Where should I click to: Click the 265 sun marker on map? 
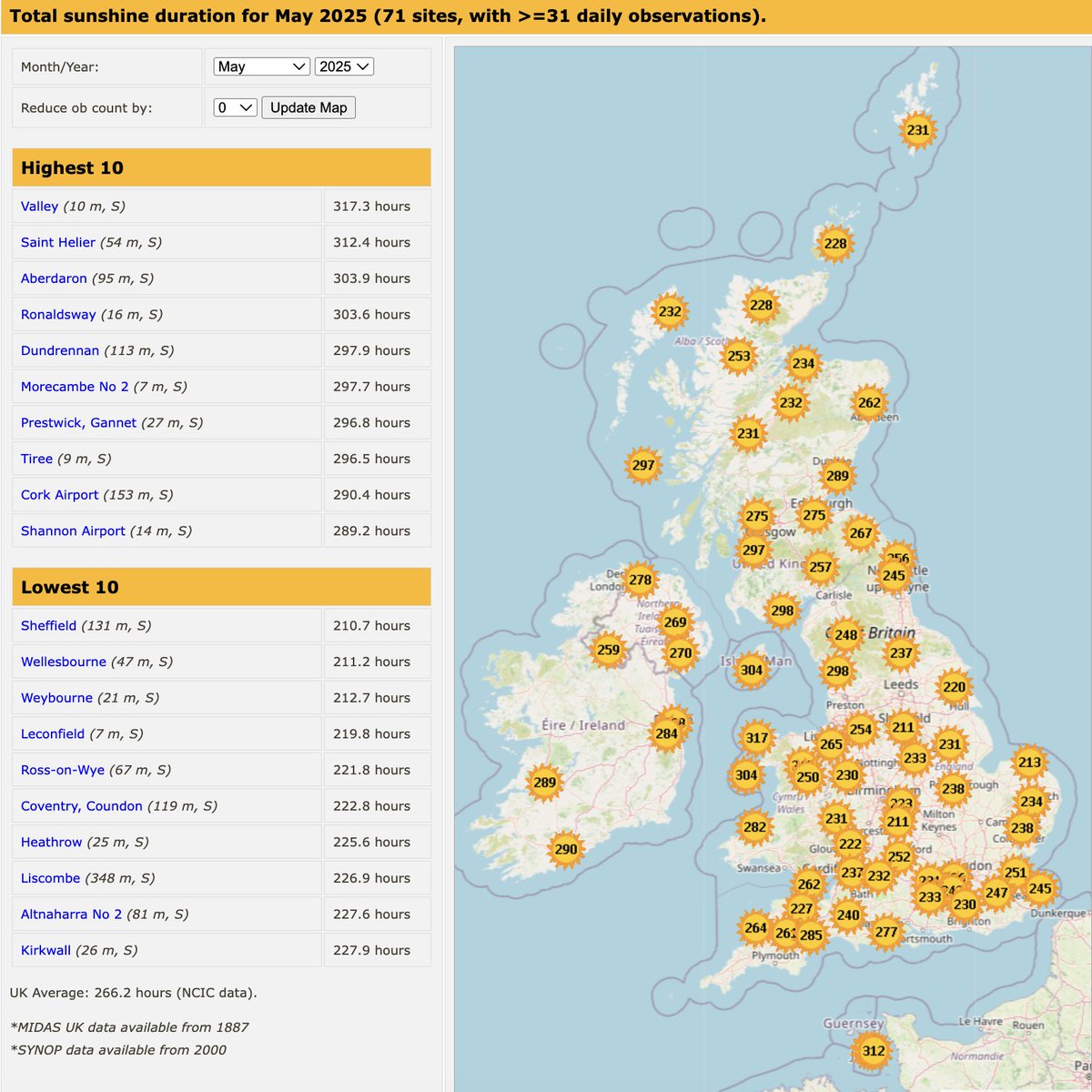tap(831, 744)
